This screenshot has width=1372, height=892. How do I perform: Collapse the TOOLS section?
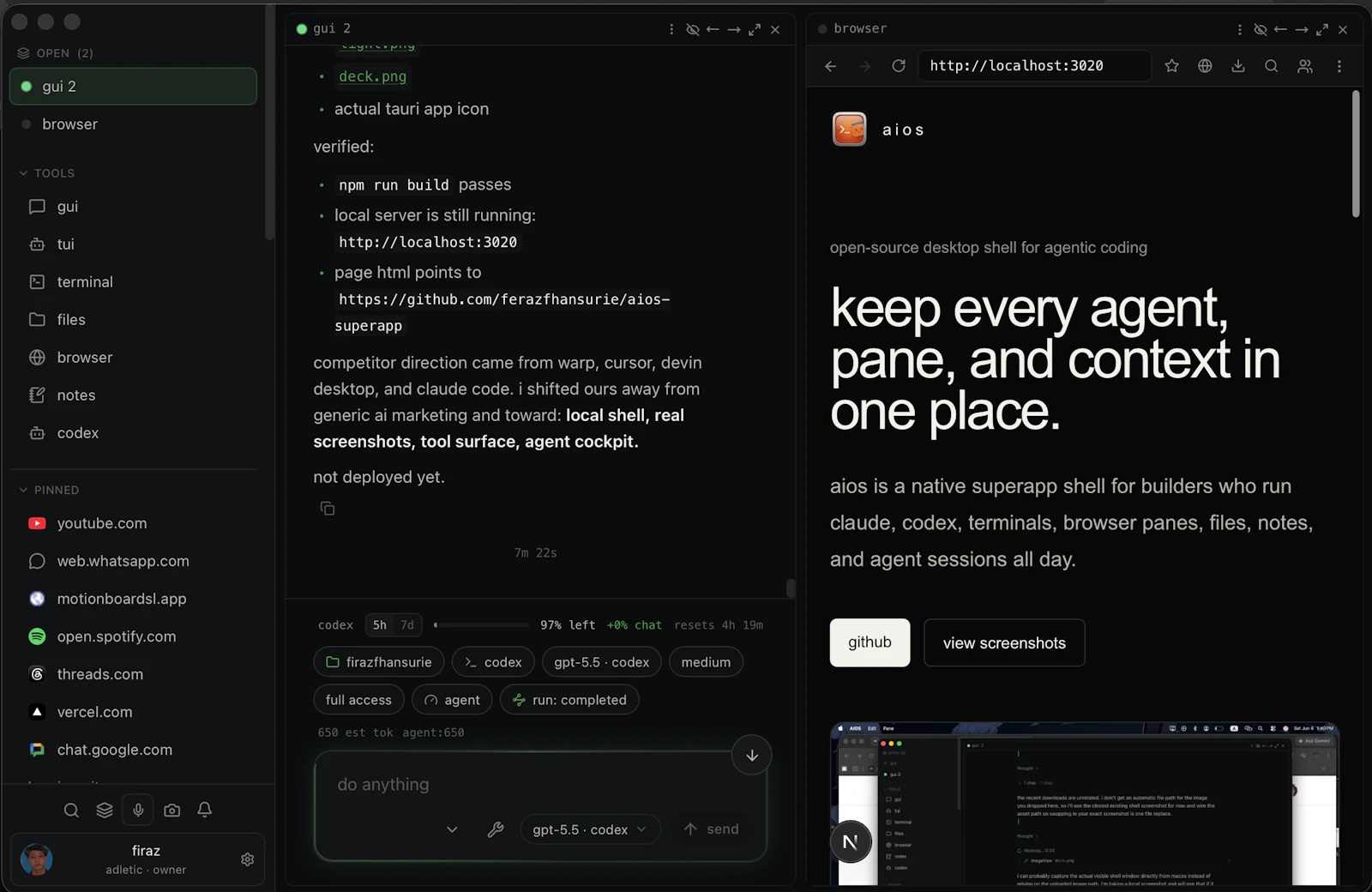(x=47, y=173)
